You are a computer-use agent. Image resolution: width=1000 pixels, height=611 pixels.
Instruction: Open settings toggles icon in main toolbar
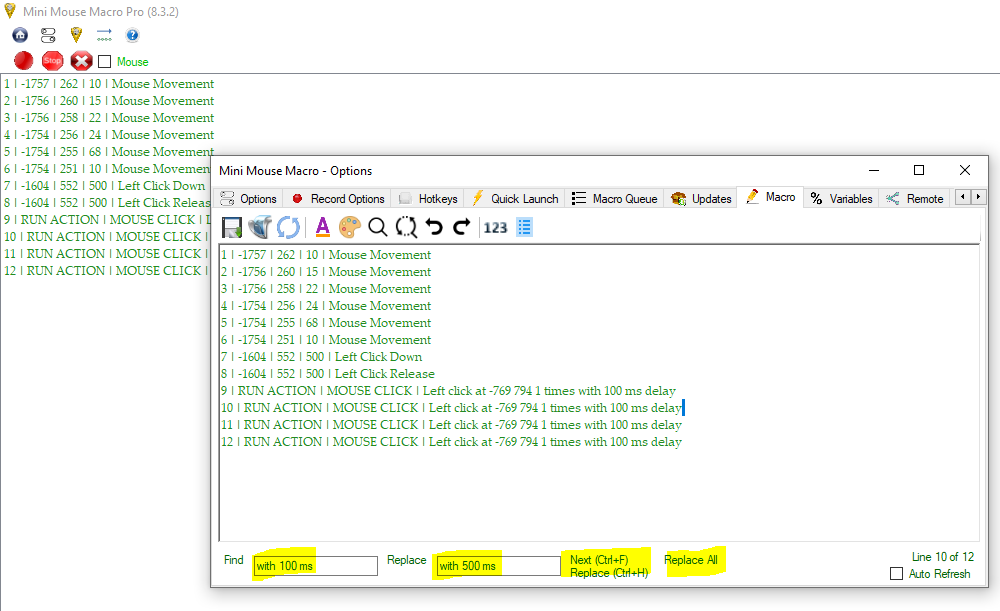click(48, 35)
